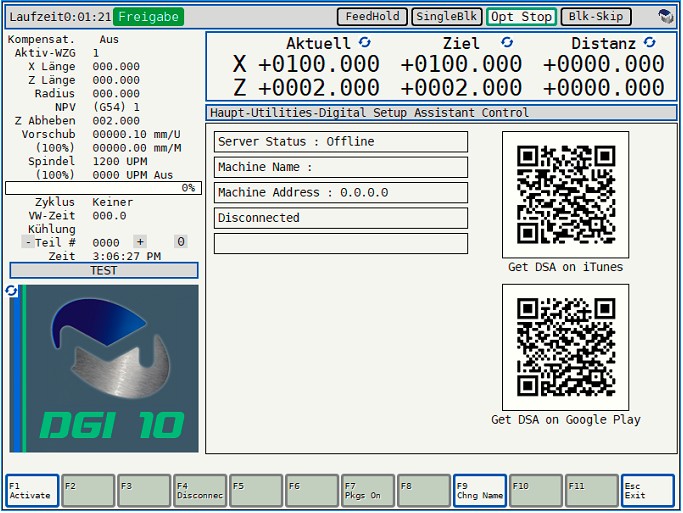
Task: Click the F8 softkey
Action: click(x=423, y=491)
